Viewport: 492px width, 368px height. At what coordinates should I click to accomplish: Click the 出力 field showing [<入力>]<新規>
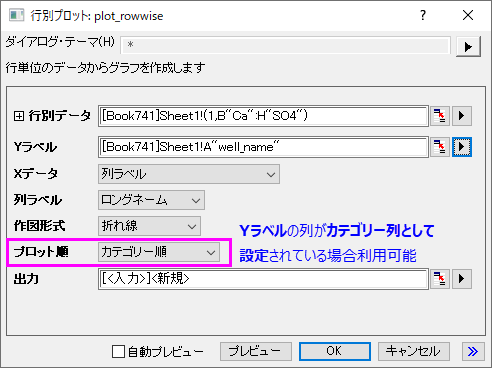[x=263, y=279]
